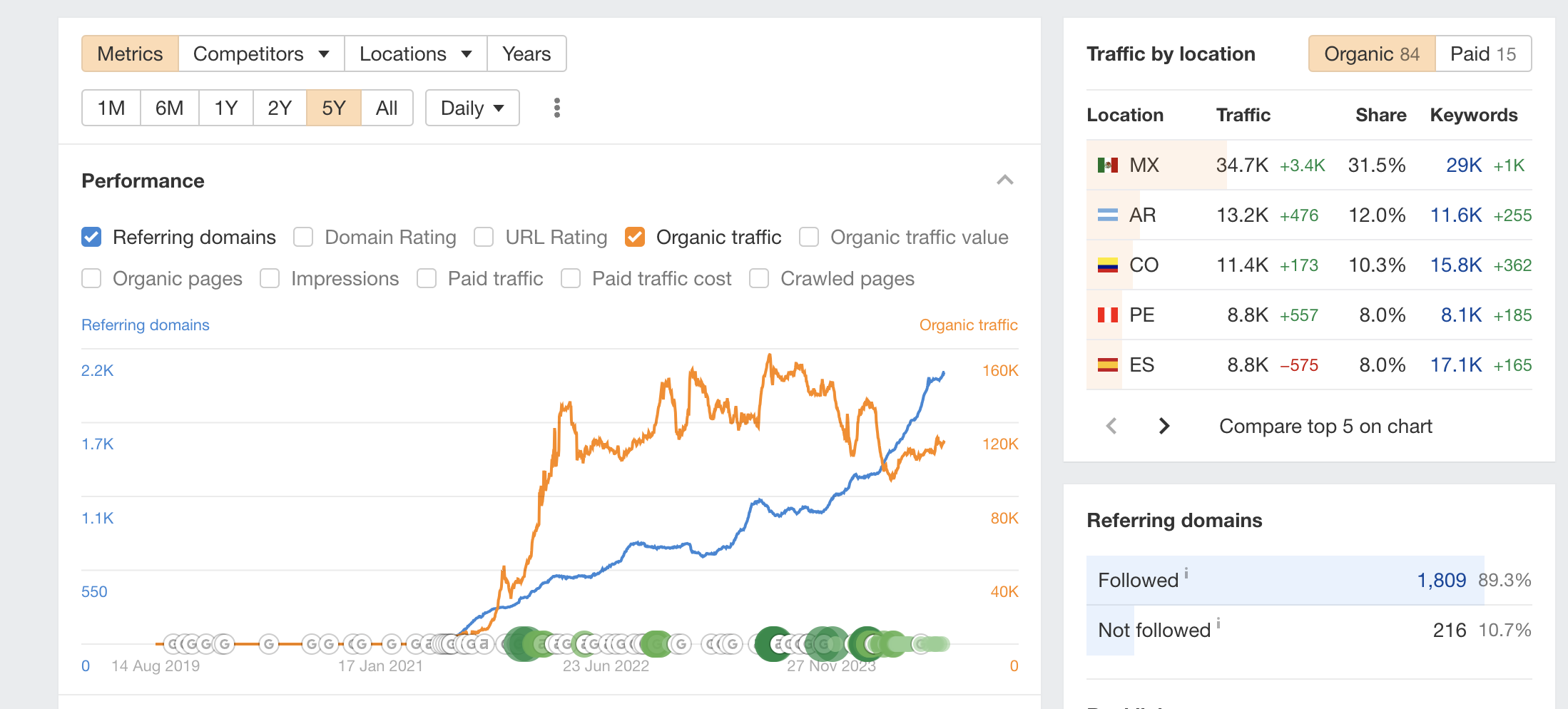Viewport: 1568px width, 709px height.
Task: Click the Spain flag icon
Action: pyautogui.click(x=1107, y=365)
